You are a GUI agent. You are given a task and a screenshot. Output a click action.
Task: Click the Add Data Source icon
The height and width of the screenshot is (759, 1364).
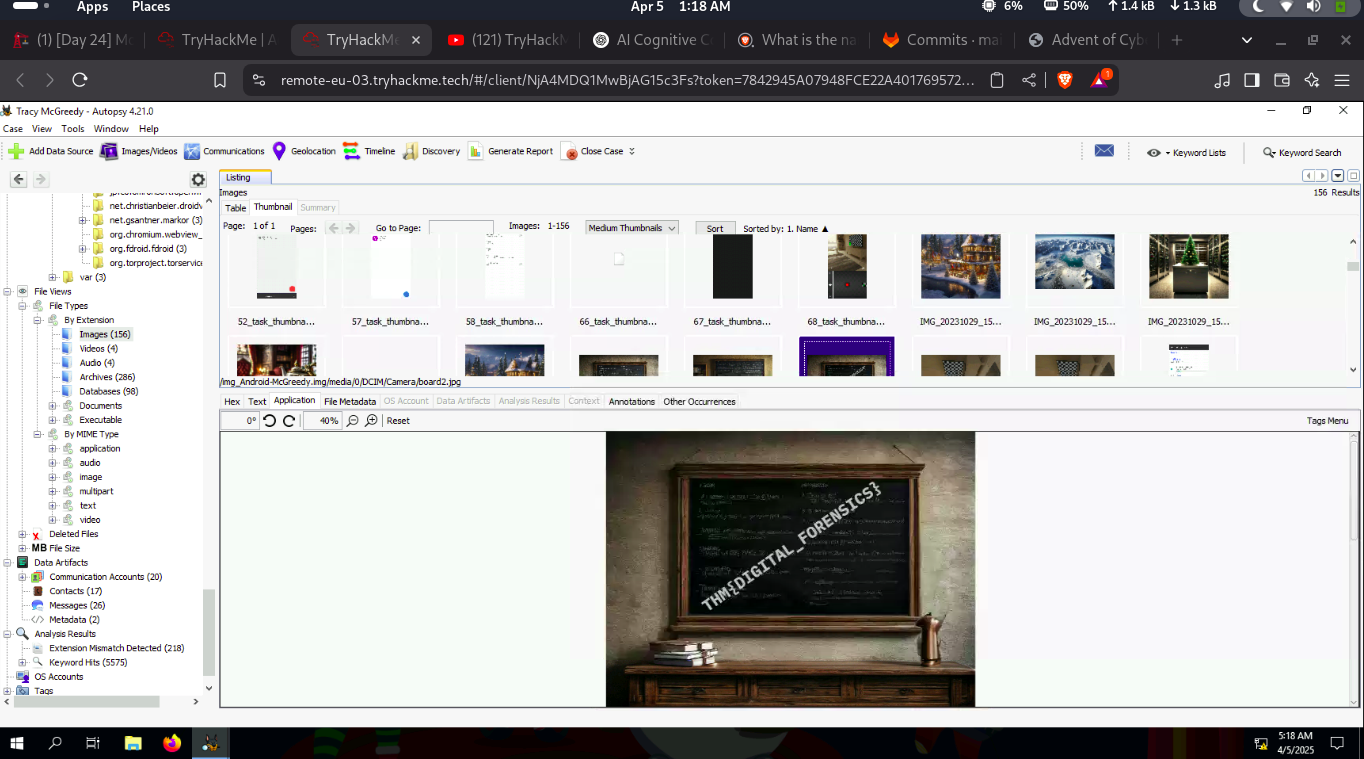[16, 152]
